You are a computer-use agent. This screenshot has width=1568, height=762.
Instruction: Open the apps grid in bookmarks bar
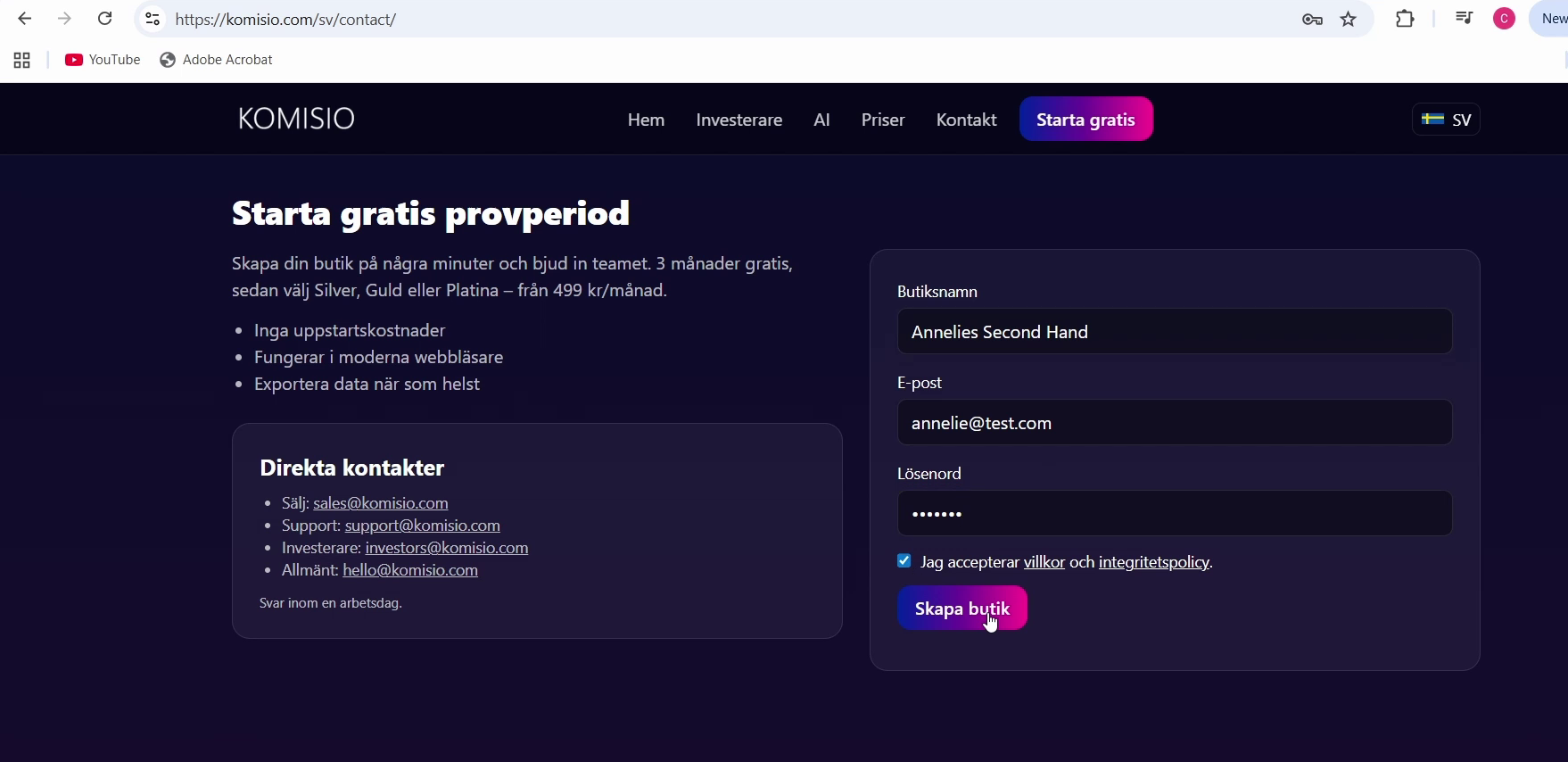point(22,61)
